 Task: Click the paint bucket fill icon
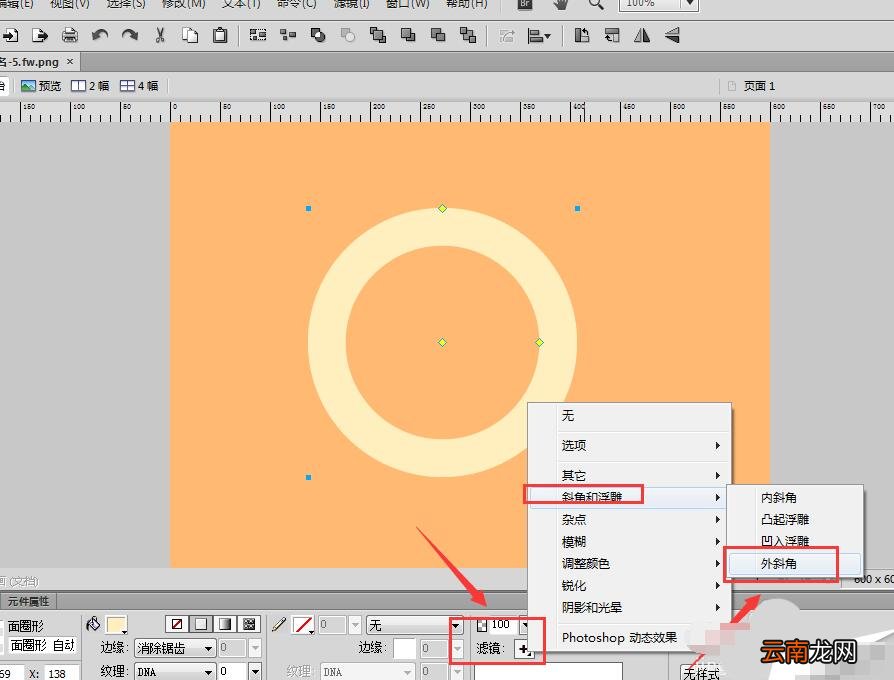[x=93, y=624]
